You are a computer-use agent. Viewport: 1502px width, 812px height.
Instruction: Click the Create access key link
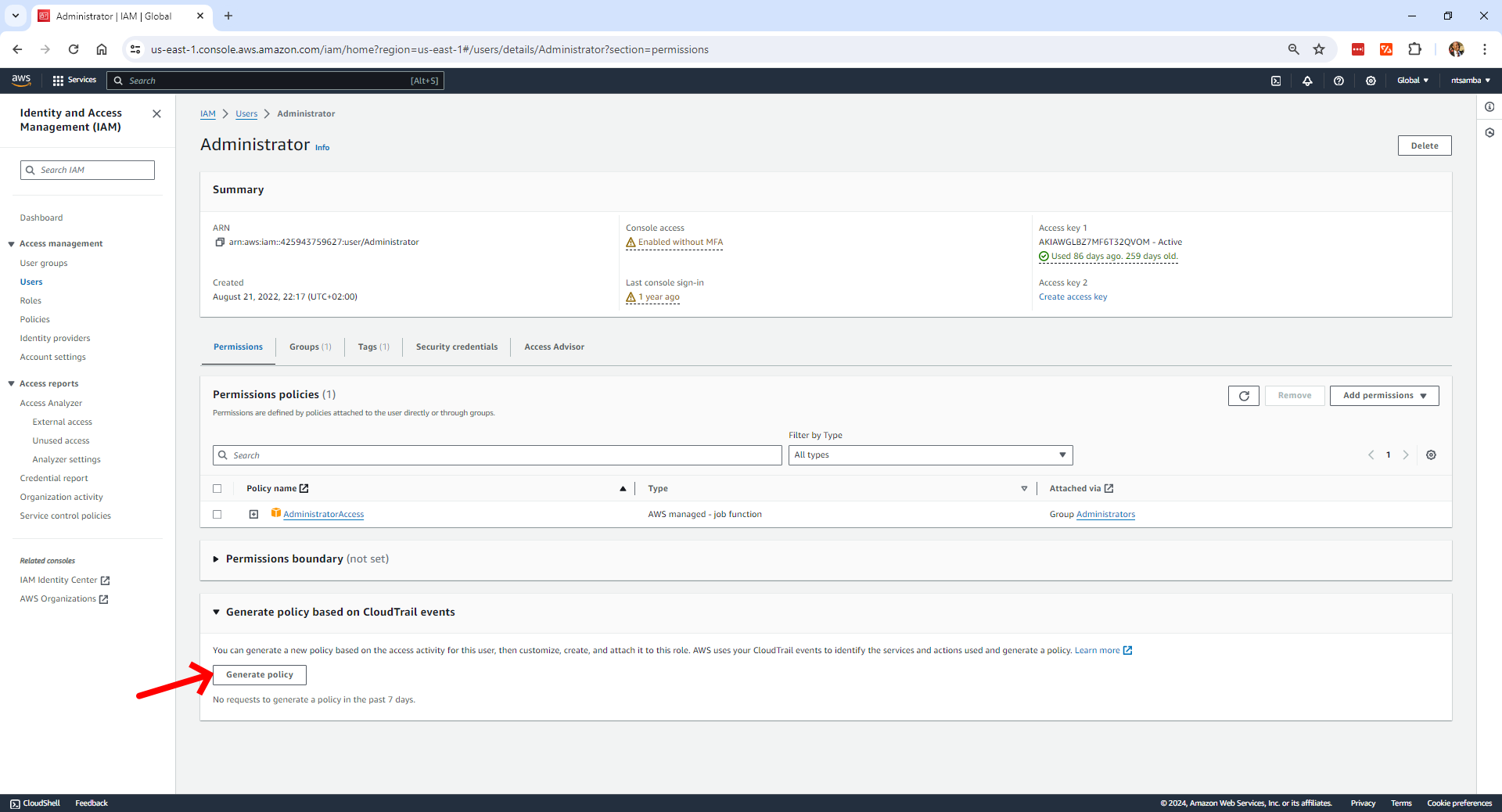1073,297
